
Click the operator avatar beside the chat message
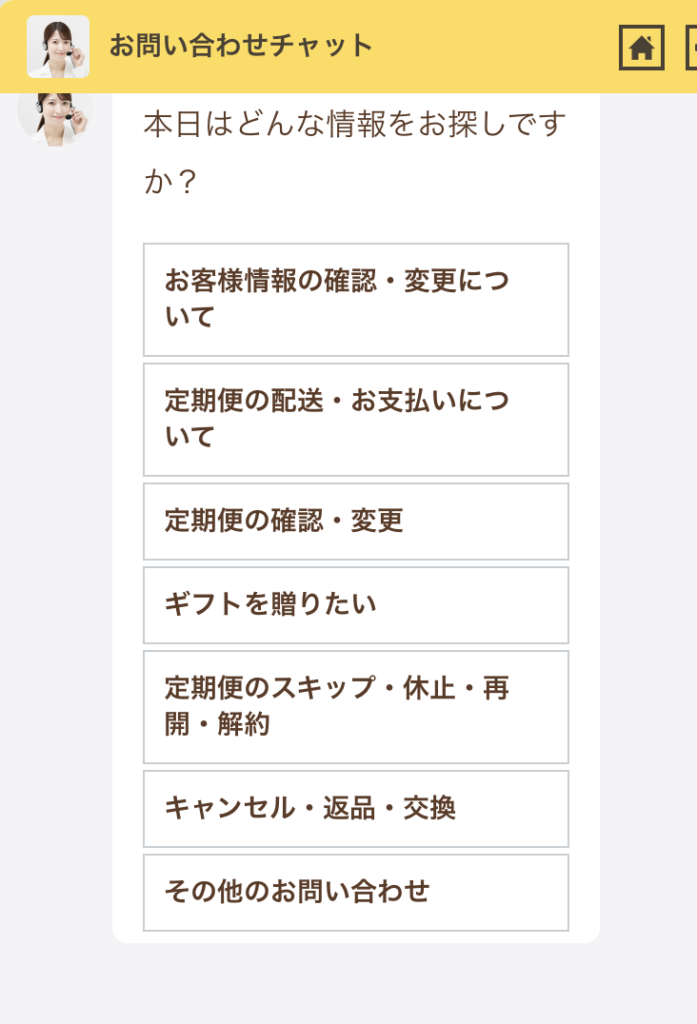[x=54, y=118]
